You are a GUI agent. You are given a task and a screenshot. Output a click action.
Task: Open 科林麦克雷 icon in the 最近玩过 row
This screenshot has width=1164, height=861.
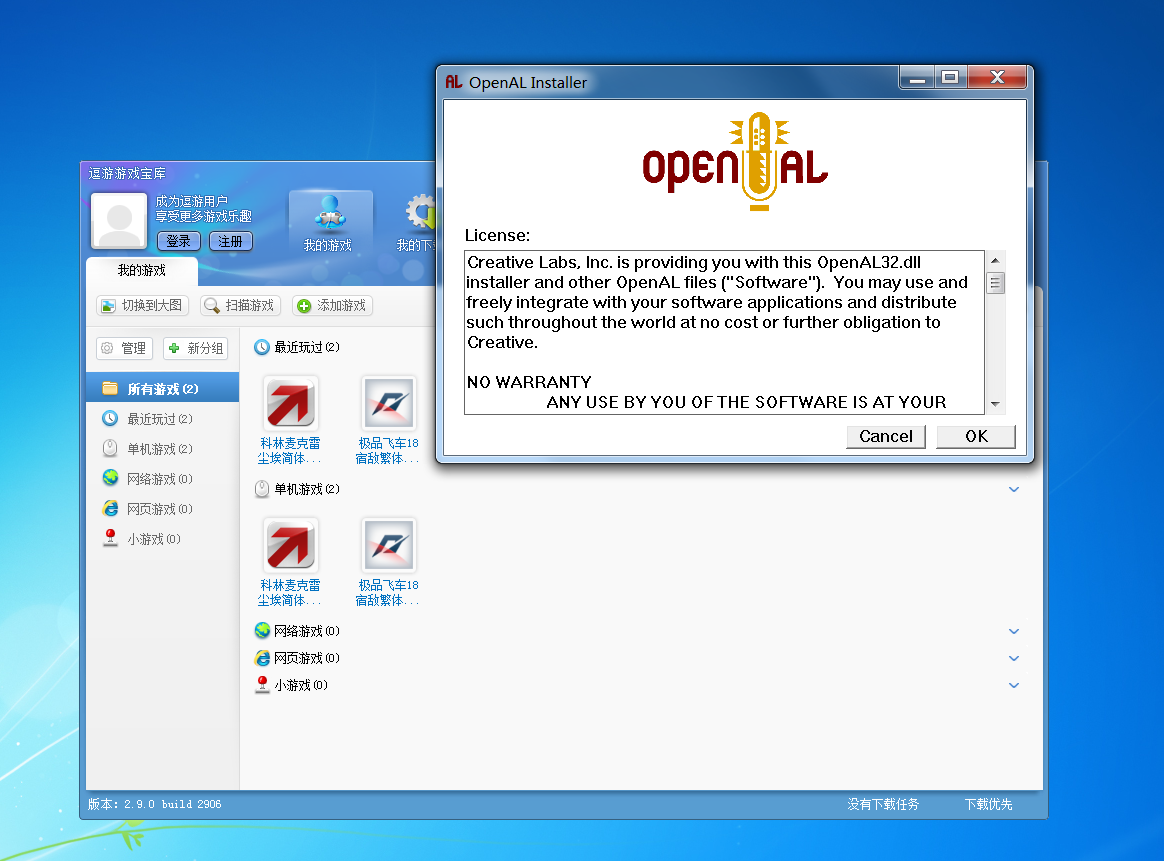pyautogui.click(x=291, y=403)
